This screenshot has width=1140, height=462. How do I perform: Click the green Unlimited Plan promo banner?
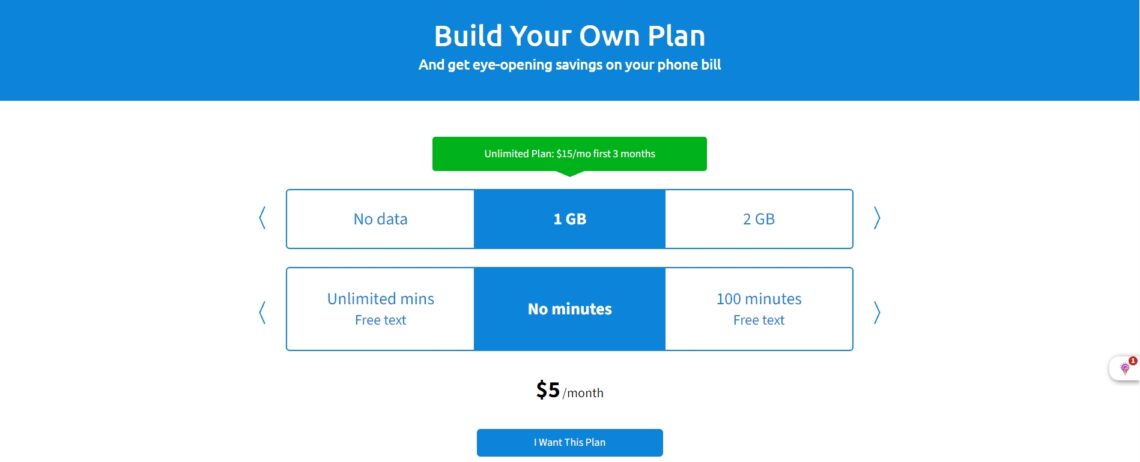click(569, 154)
